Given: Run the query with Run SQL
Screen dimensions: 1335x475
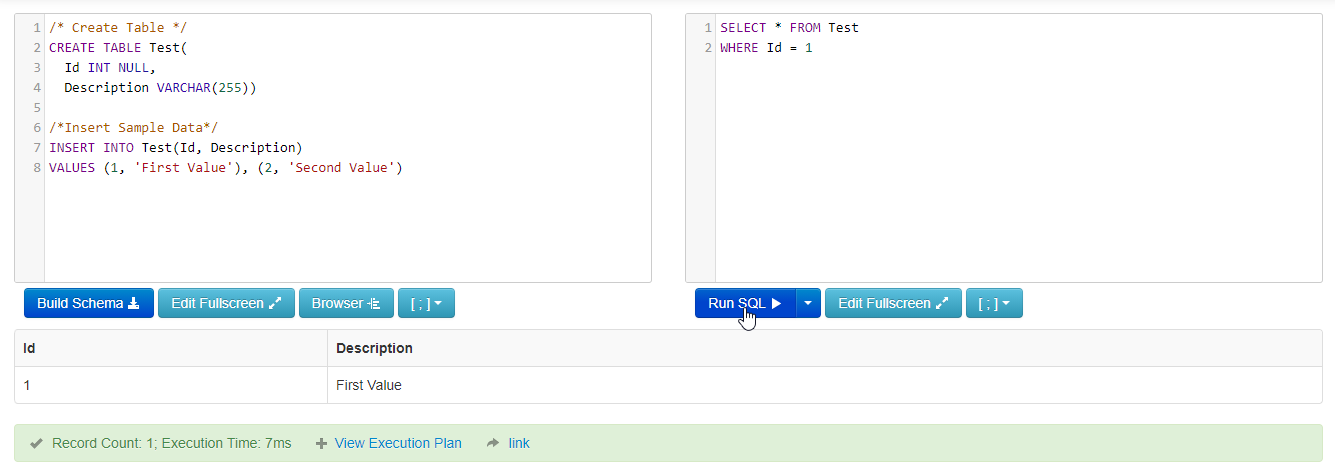Looking at the screenshot, I should (x=745, y=303).
